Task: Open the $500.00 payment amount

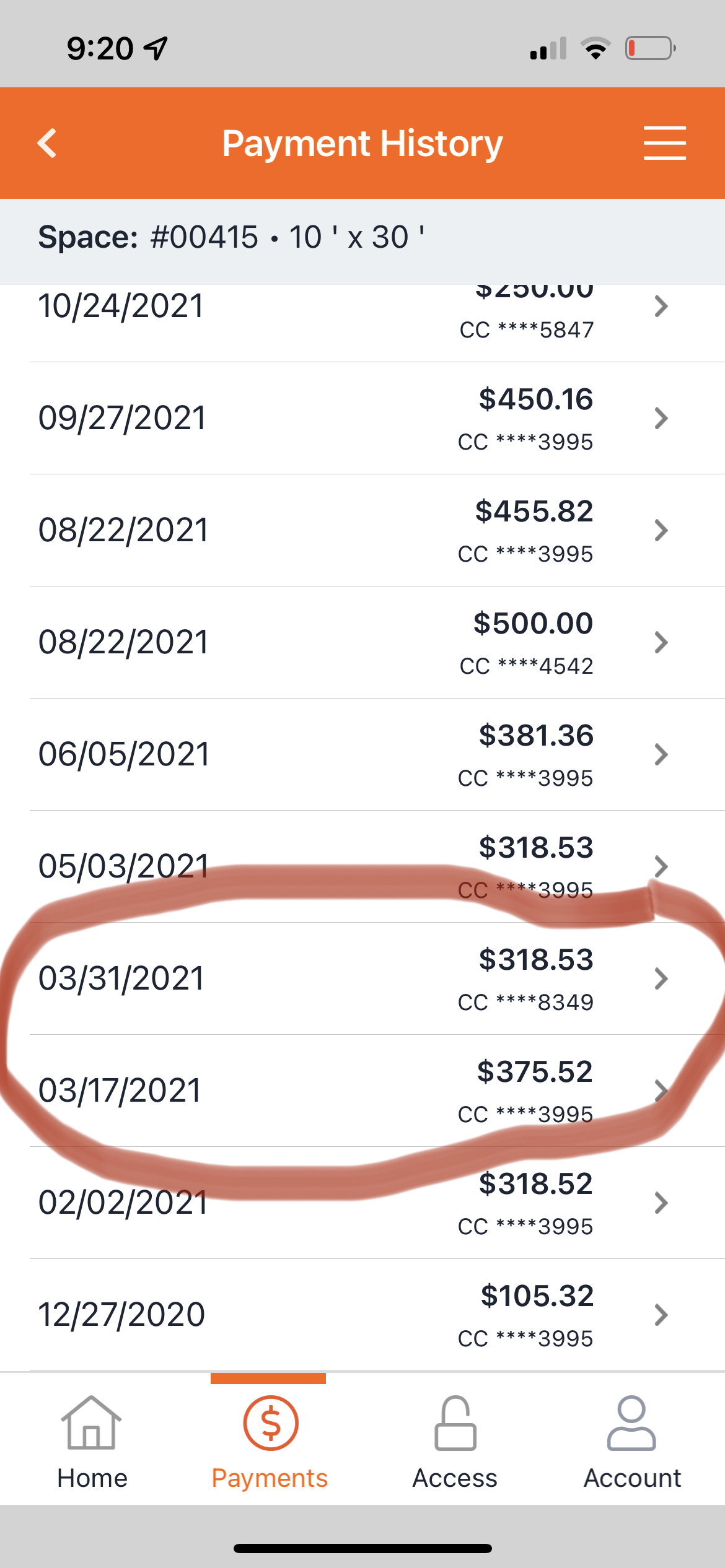Action: 533,624
